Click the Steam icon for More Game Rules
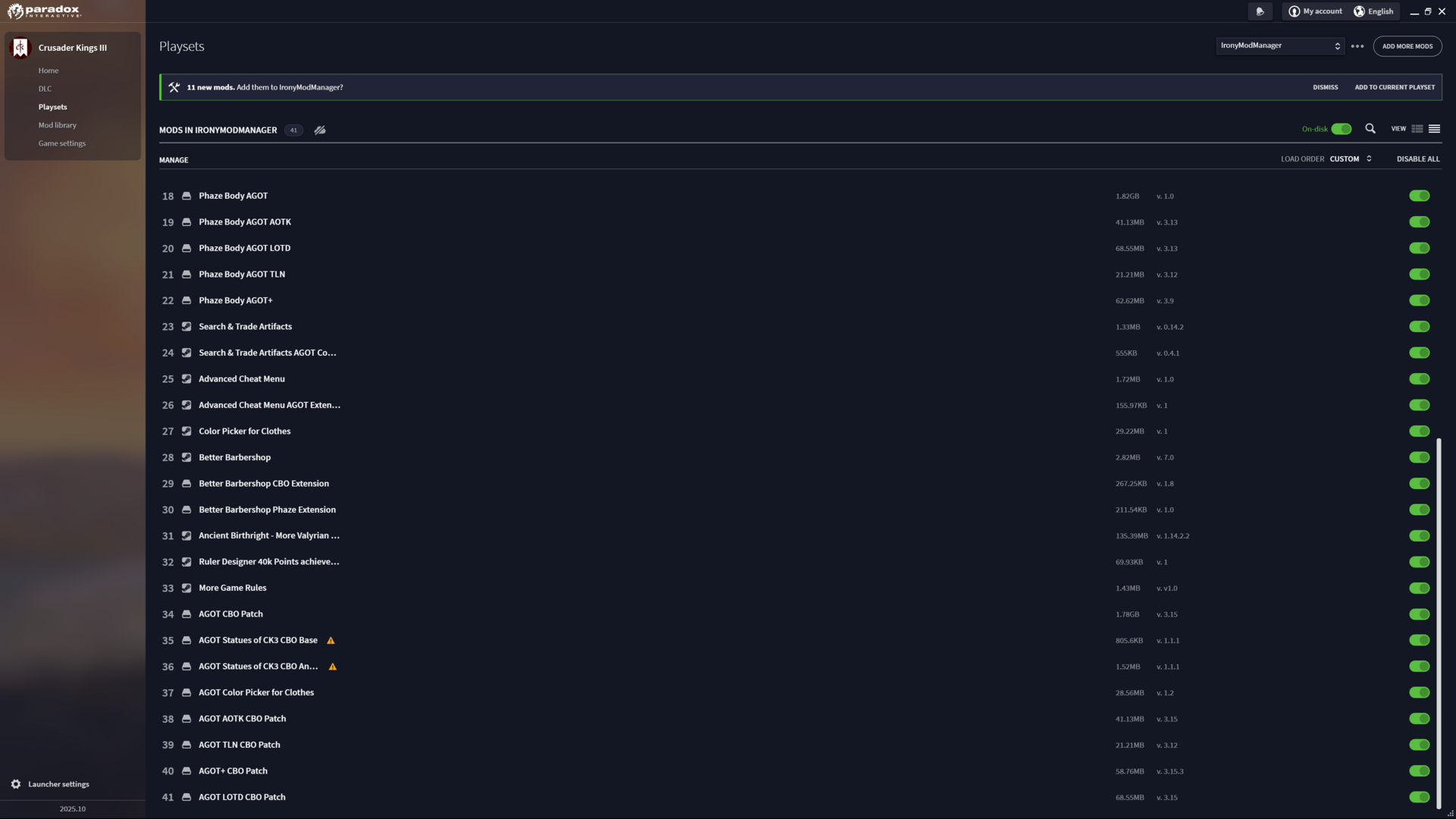Viewport: 1456px width, 819px height. pos(187,588)
